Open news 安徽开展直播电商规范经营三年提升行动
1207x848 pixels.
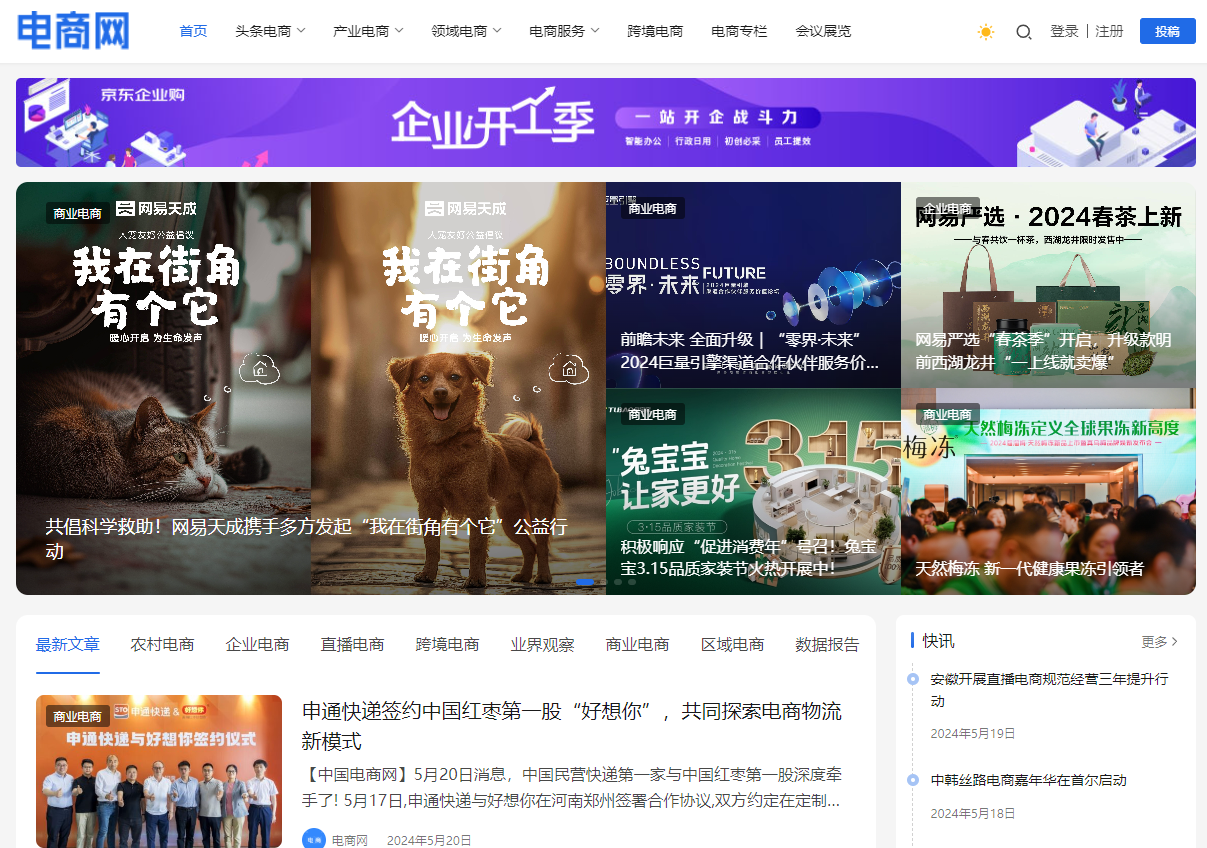[x=1049, y=690]
